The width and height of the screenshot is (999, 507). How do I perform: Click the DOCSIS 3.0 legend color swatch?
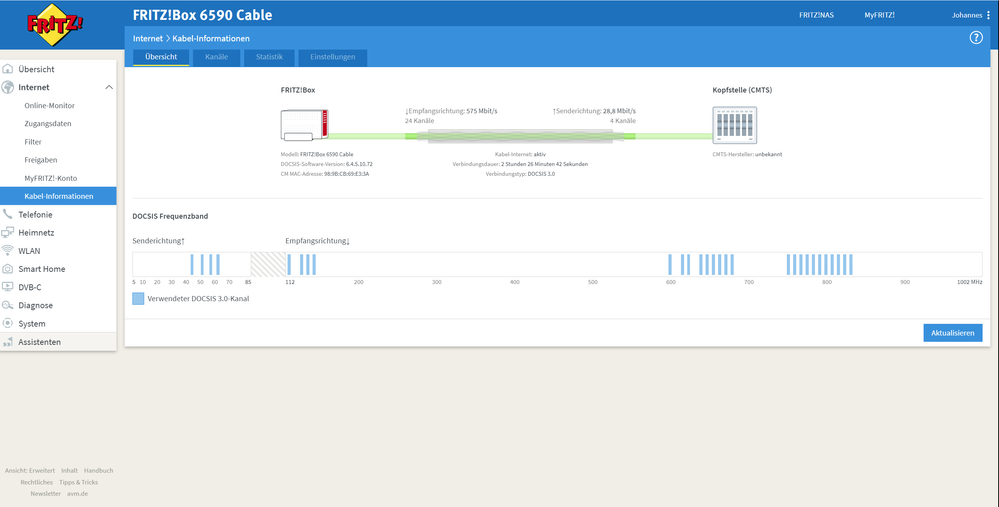pyautogui.click(x=138, y=298)
